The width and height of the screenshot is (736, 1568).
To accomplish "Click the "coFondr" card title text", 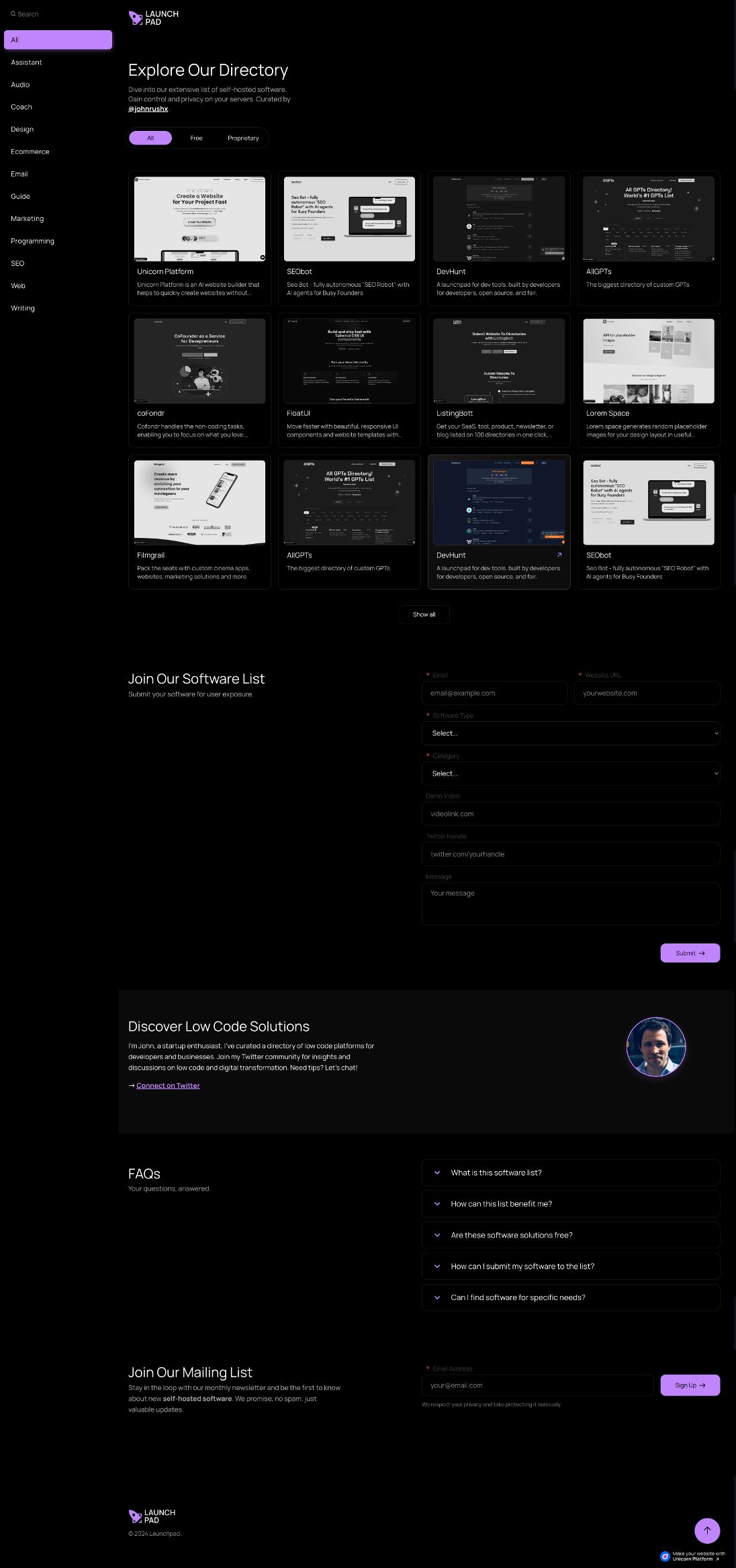I will (x=150, y=413).
